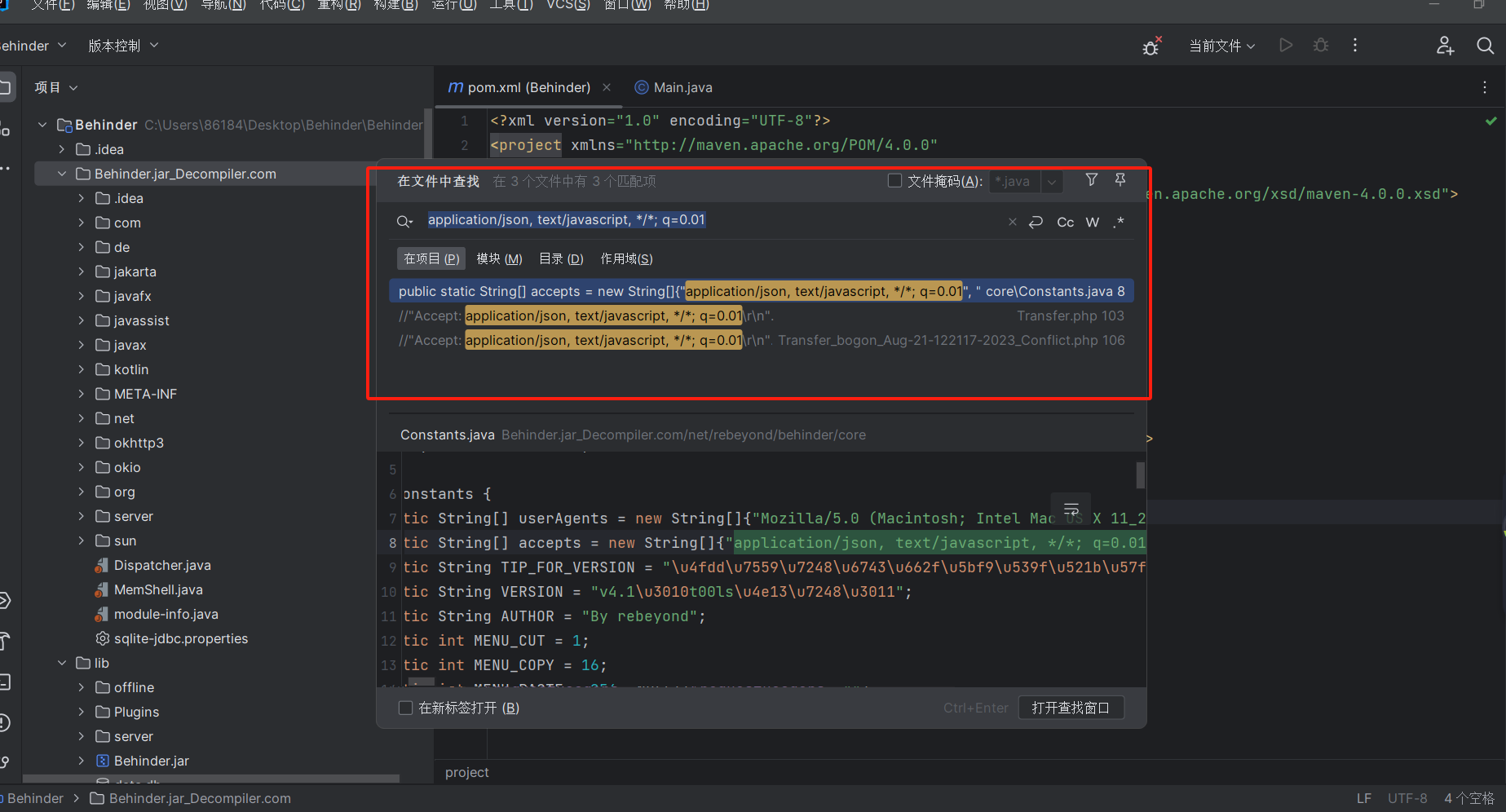Change UTF-8 encoding in status bar
The image size is (1506, 812).
pyautogui.click(x=1407, y=798)
